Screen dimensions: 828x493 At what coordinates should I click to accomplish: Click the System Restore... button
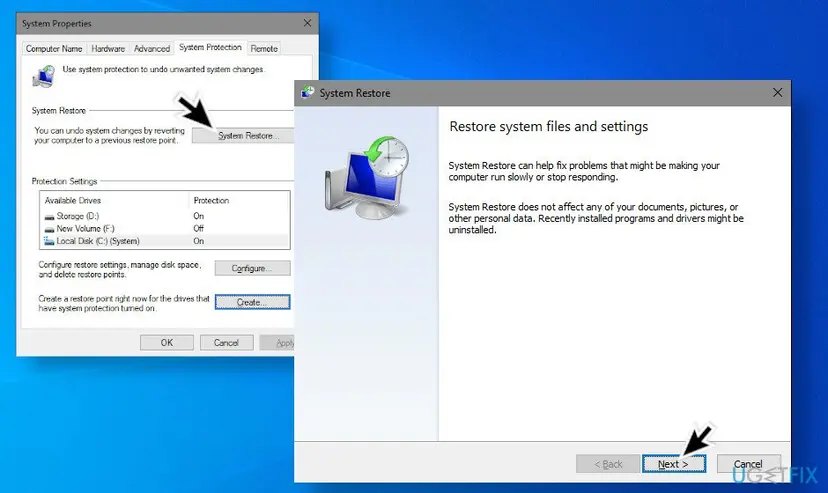point(243,136)
